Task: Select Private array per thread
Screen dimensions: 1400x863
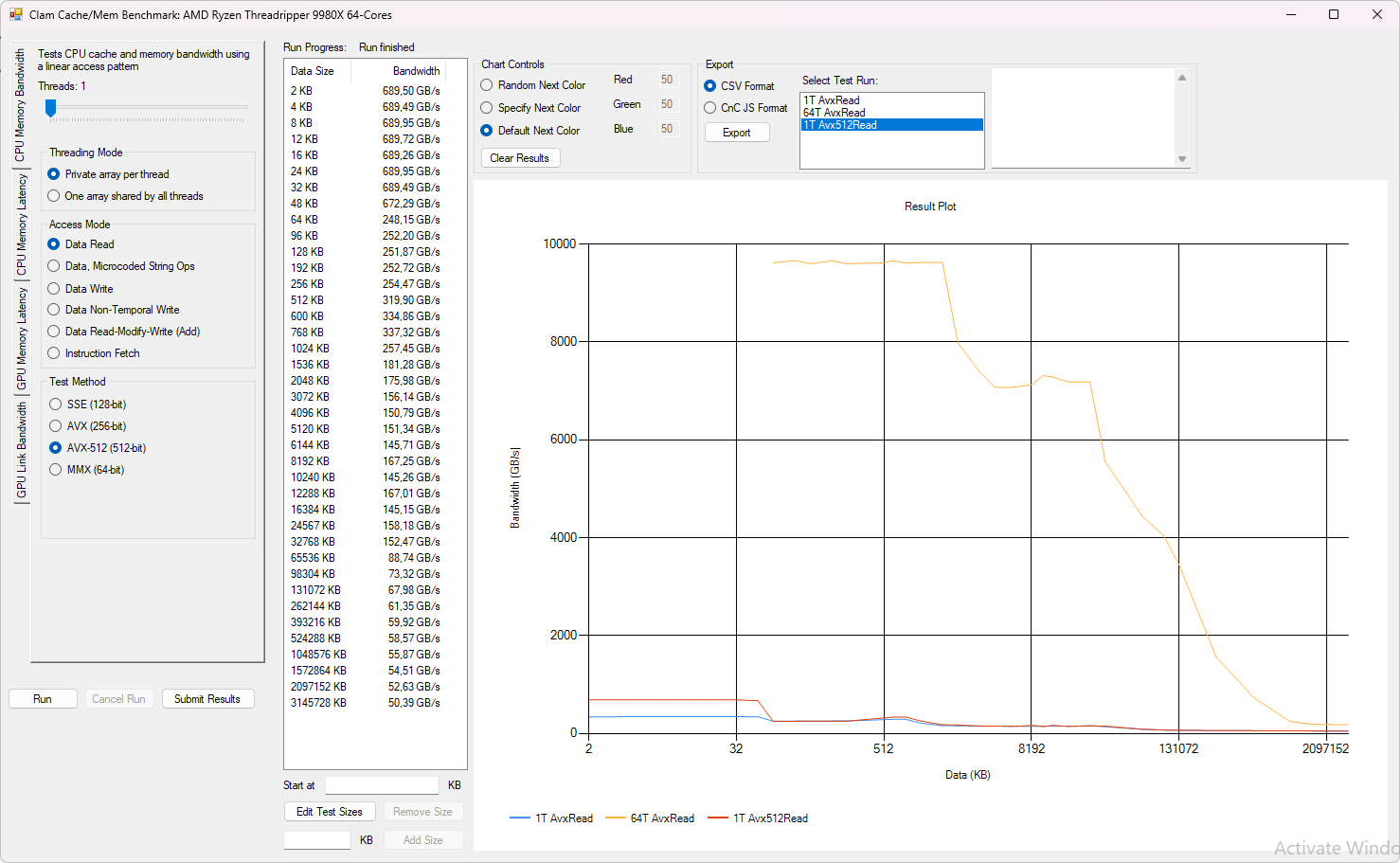Action: 108,174
